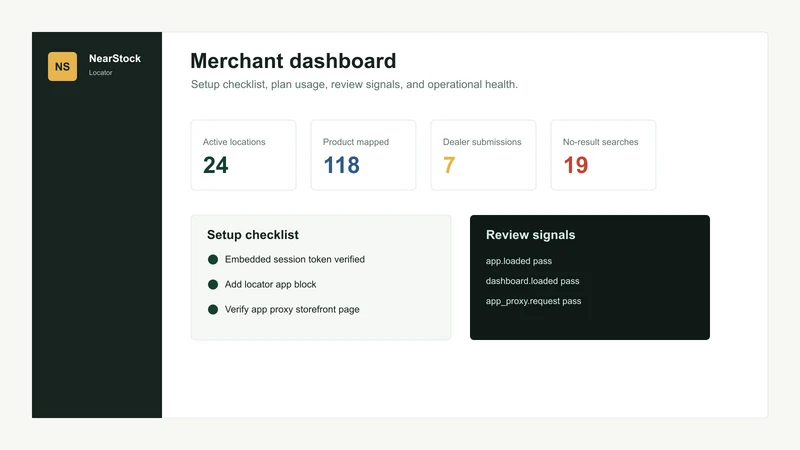This screenshot has width=800, height=450.
Task: Select Add locator app block item
Action: tap(270, 284)
